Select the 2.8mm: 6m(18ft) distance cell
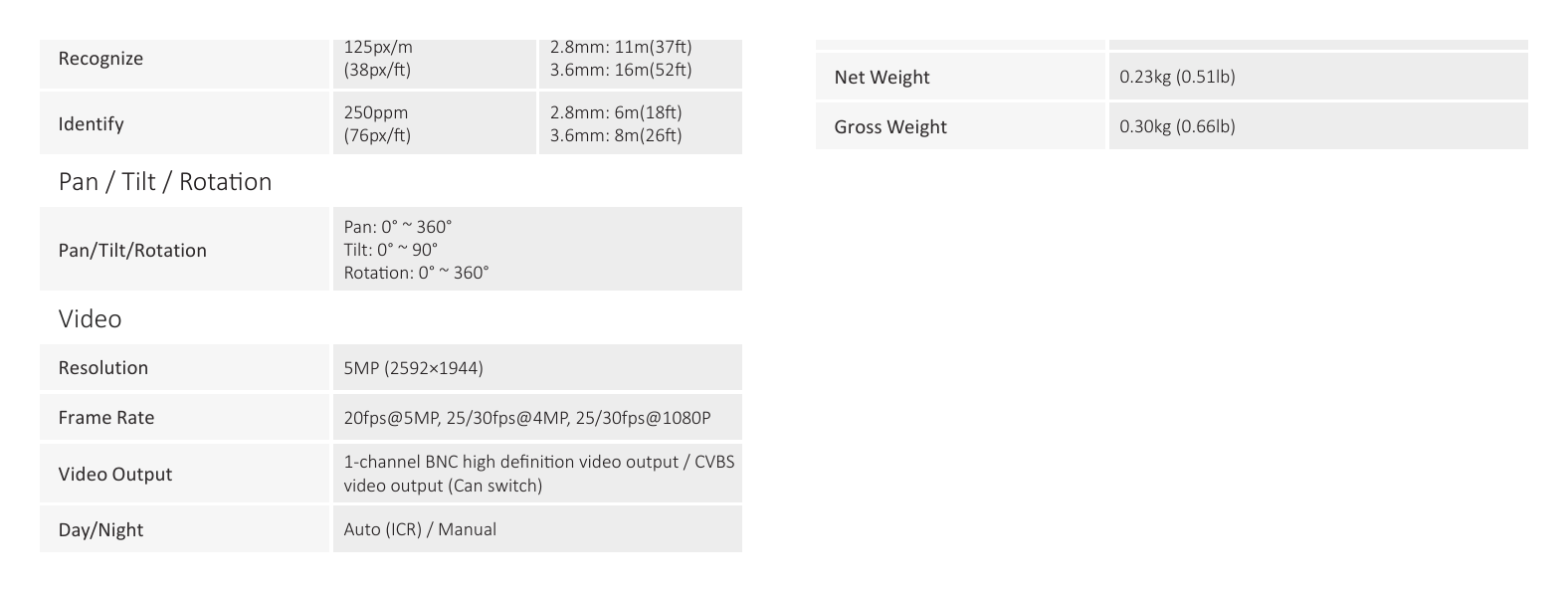This screenshot has width=1568, height=592. click(x=616, y=112)
